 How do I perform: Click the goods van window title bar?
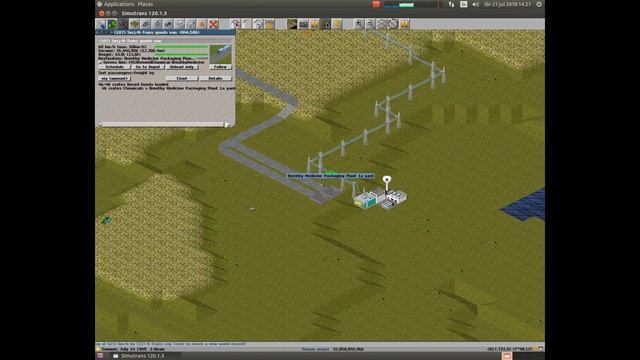[x=165, y=32]
